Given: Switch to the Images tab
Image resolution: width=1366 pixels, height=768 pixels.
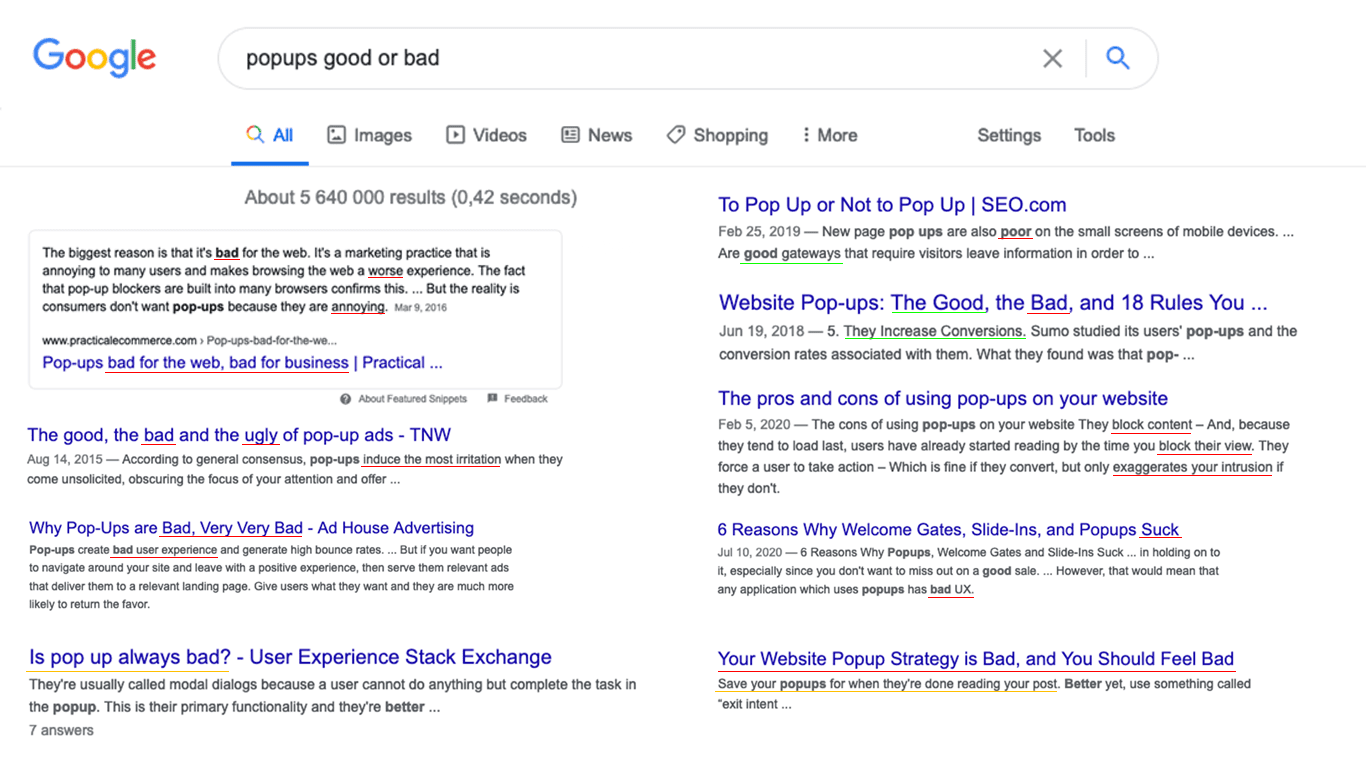Looking at the screenshot, I should [x=369, y=135].
